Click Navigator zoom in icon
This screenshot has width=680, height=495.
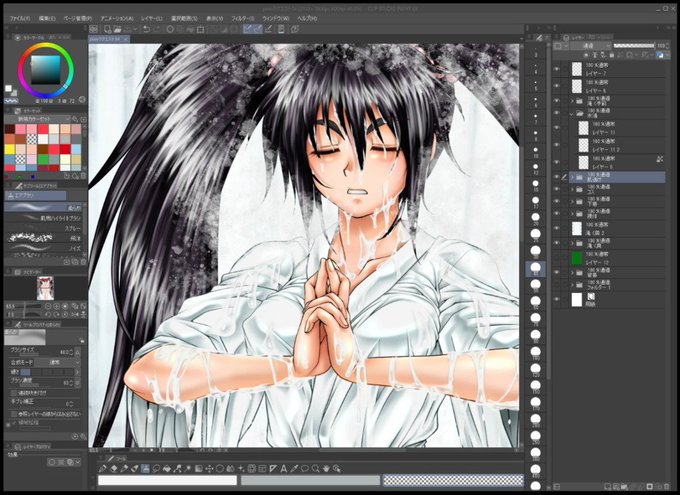pos(56,306)
